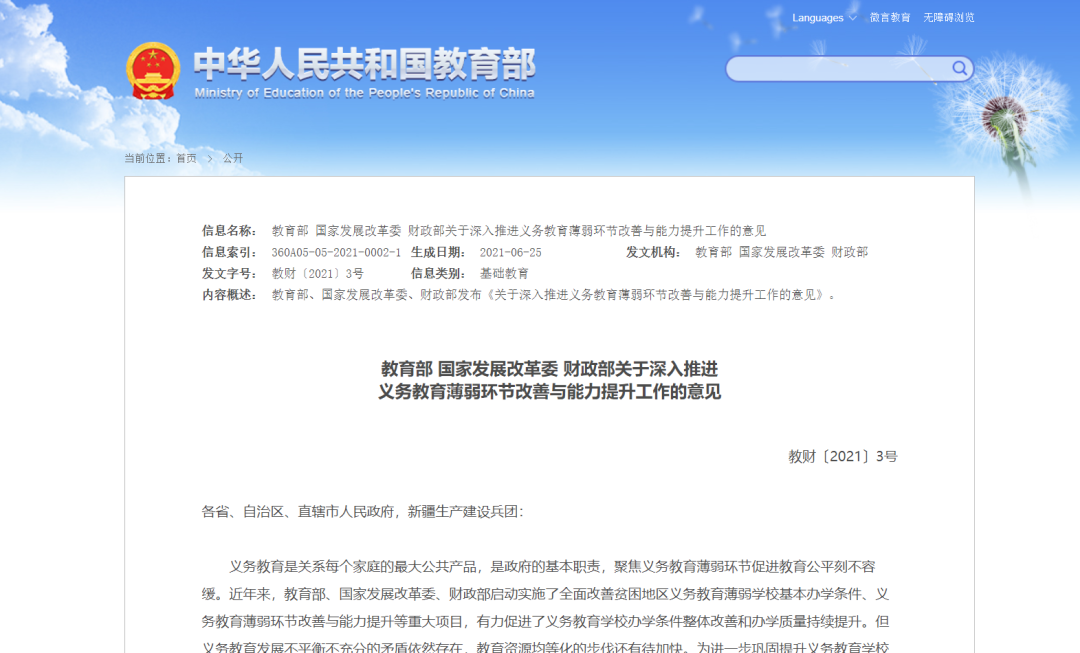1080x653 pixels.
Task: Click the search magnifier icon
Action: click(958, 68)
